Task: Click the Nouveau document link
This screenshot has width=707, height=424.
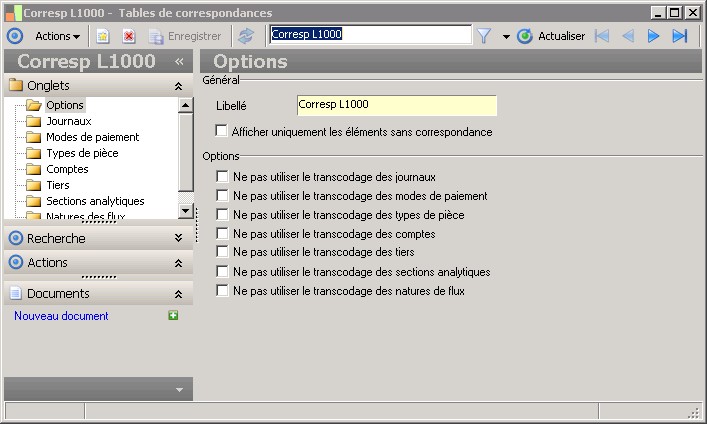Action: pyautogui.click(x=61, y=316)
